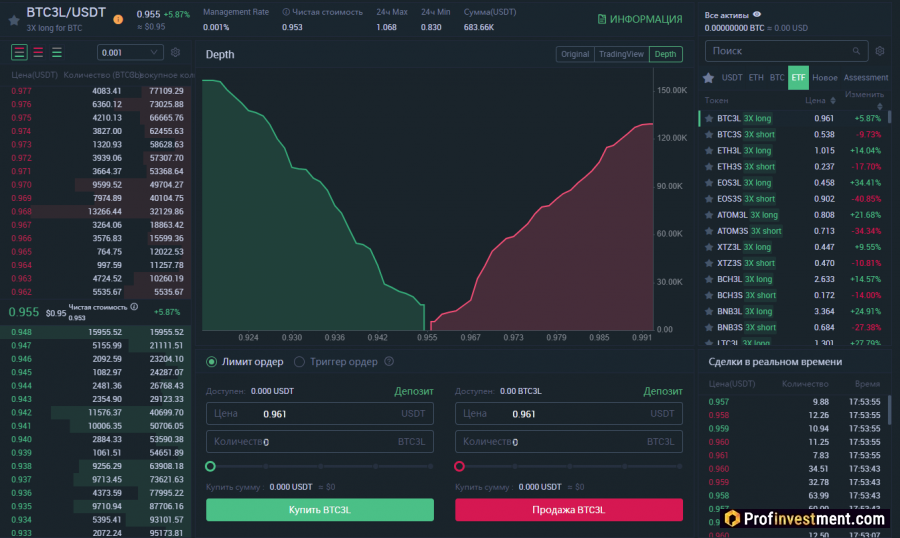
Task: Click the token list scrollbar
Action: (x=890, y=117)
